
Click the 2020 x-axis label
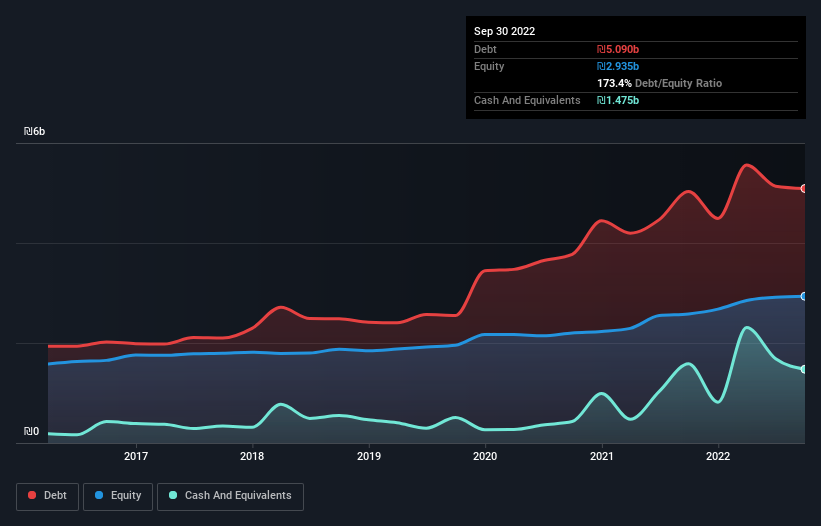pos(485,456)
